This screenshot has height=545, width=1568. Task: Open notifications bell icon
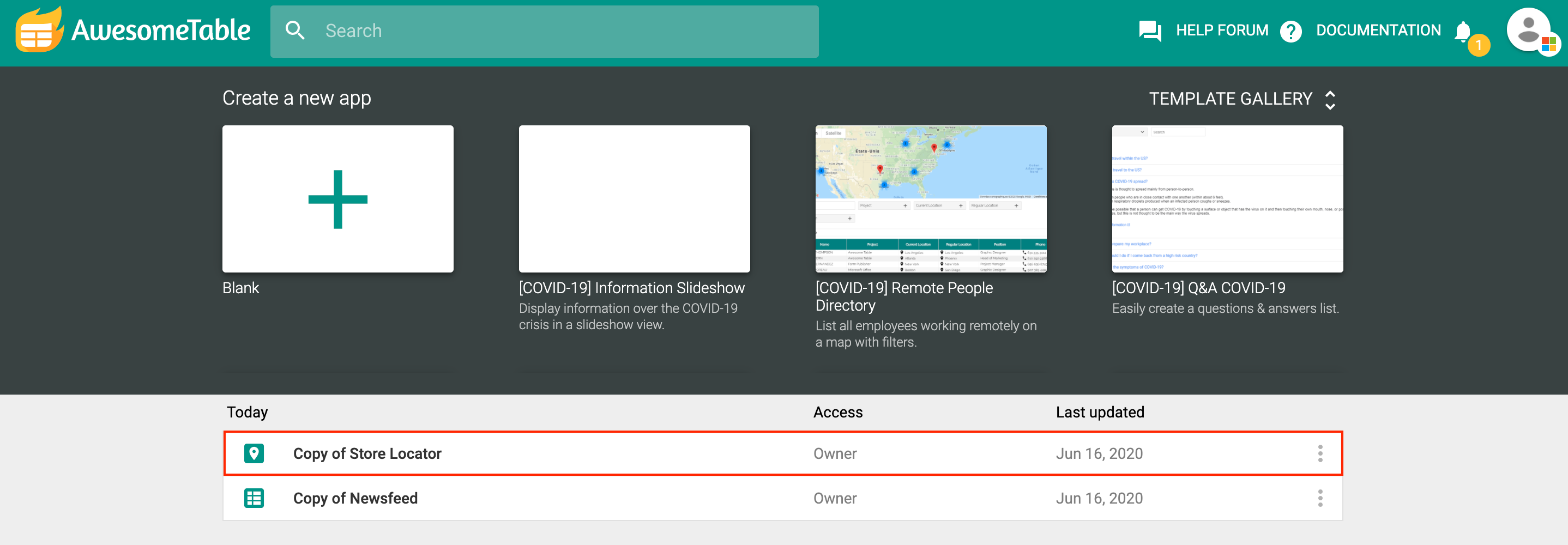(1463, 31)
